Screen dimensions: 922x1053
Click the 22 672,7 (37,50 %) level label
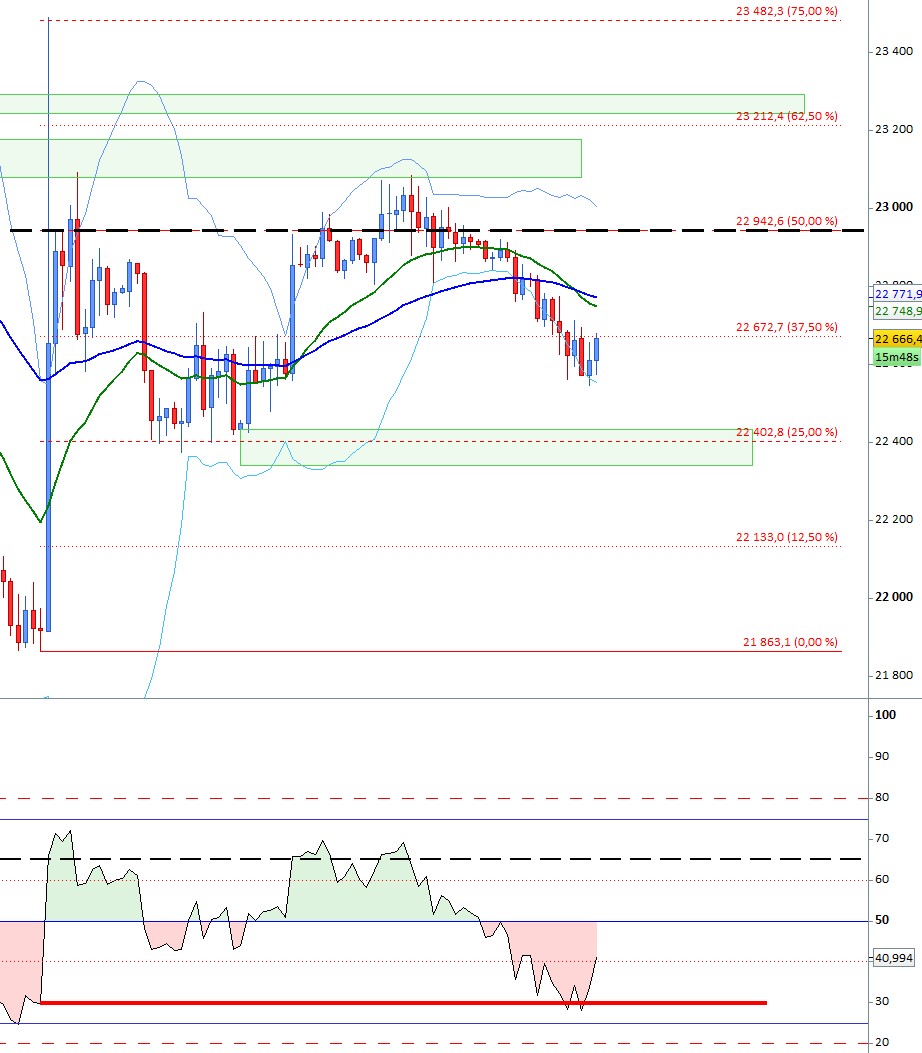pos(786,327)
